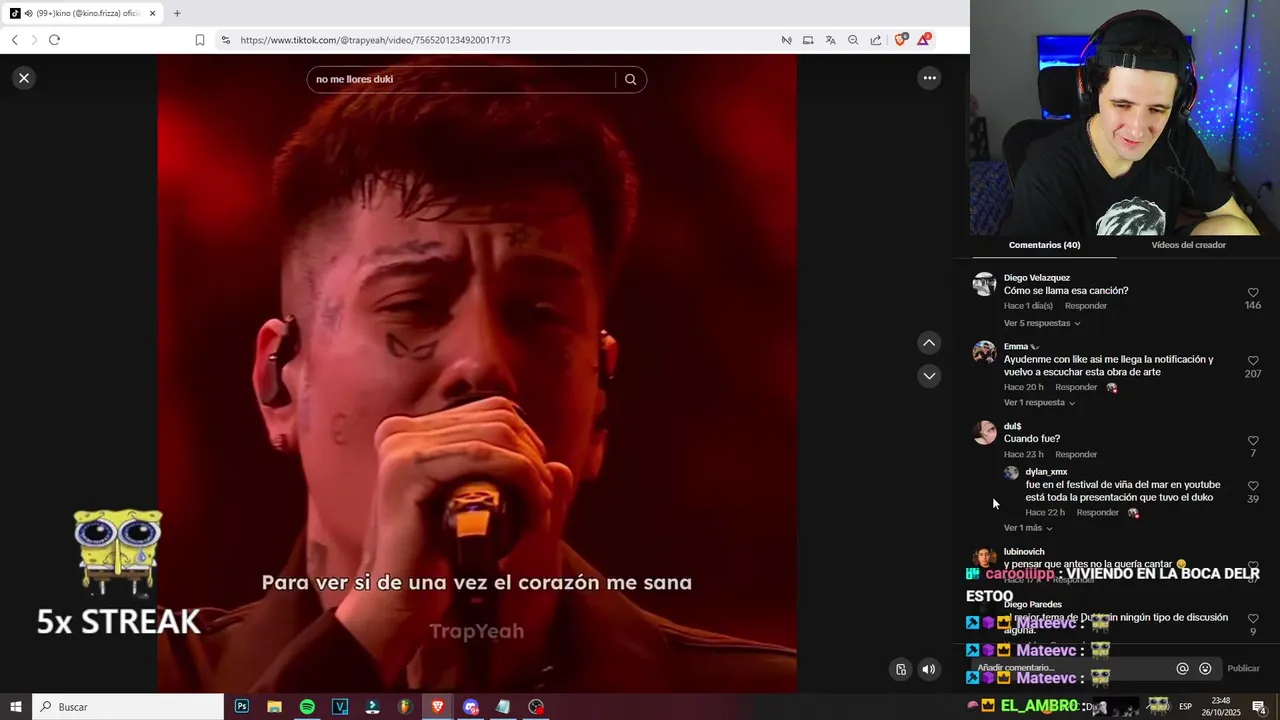Open Diego Velazquez's profile name
The height and width of the screenshot is (720, 1280).
pos(1037,278)
